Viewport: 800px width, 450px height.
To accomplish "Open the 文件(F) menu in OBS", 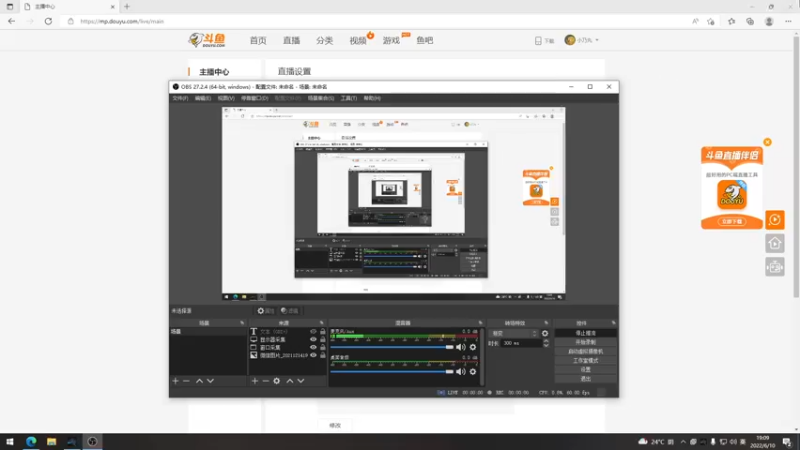I will (180, 98).
